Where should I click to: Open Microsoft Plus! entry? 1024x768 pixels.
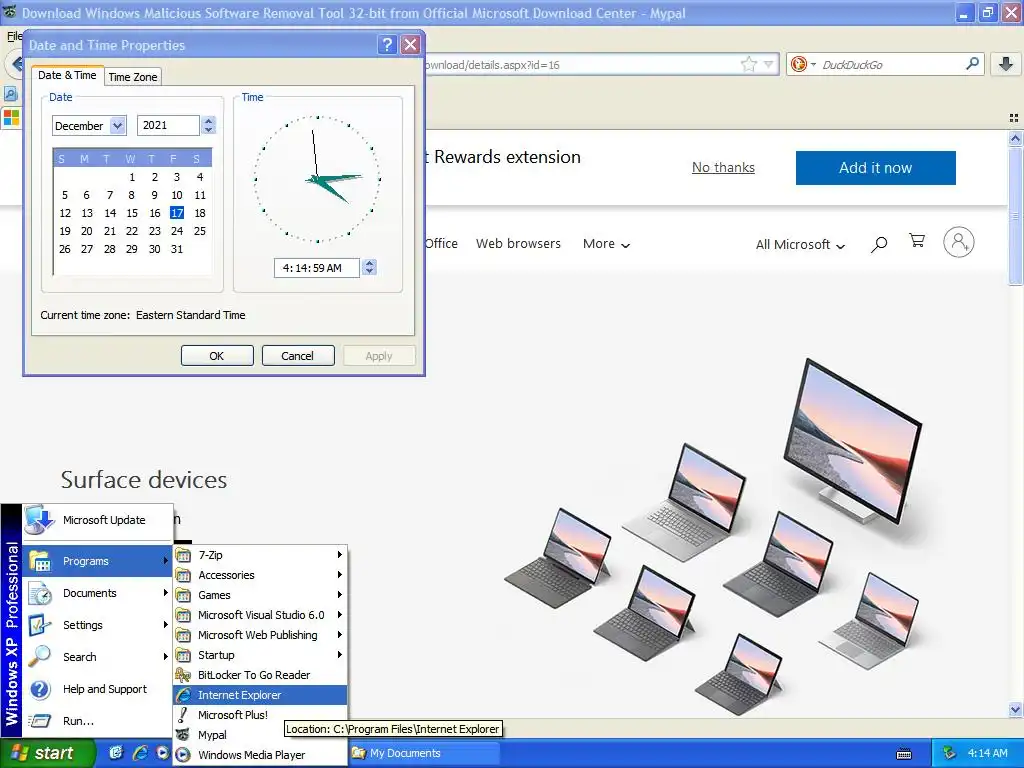coord(260,715)
